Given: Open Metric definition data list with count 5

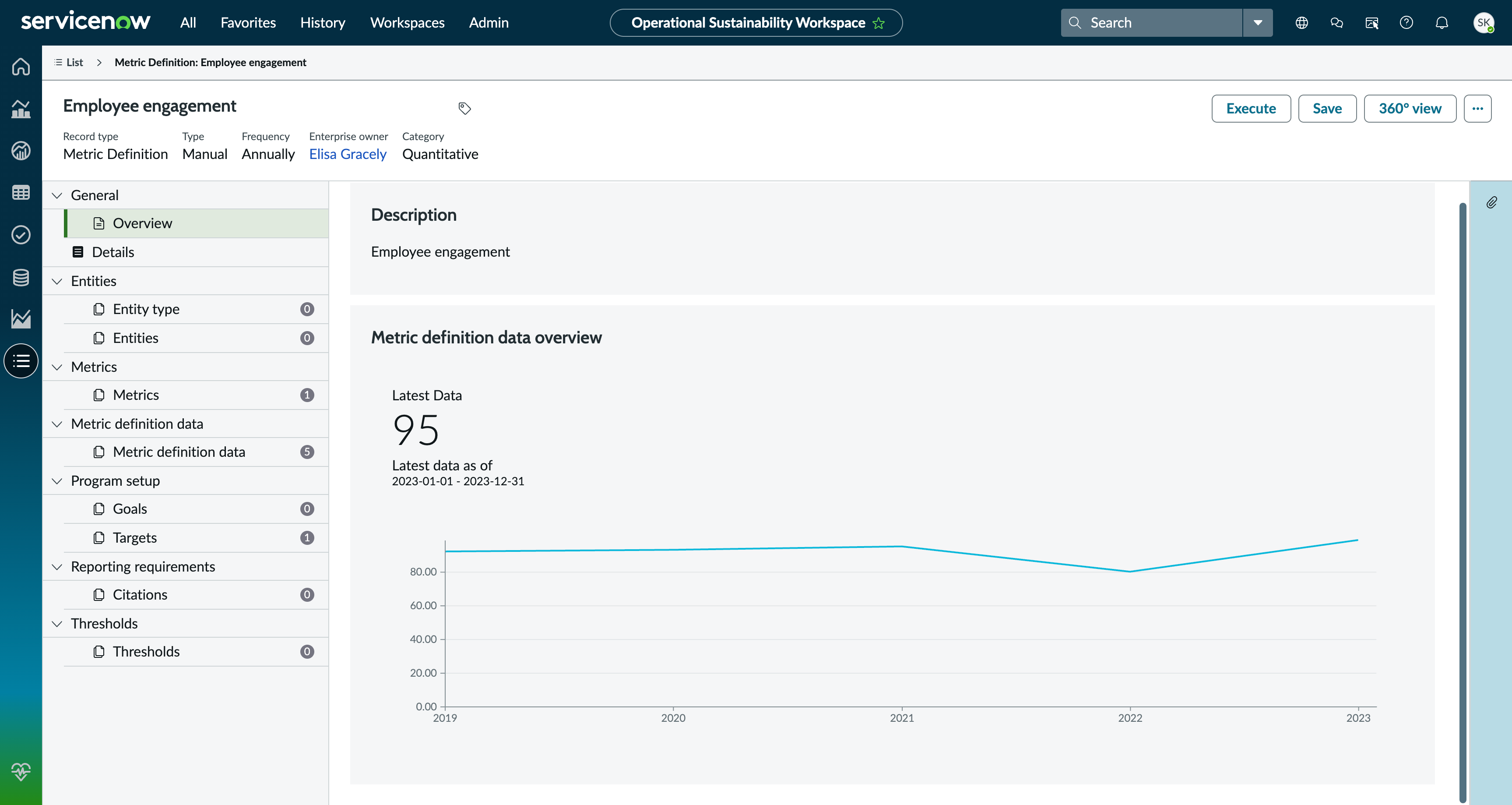Looking at the screenshot, I should [x=196, y=452].
